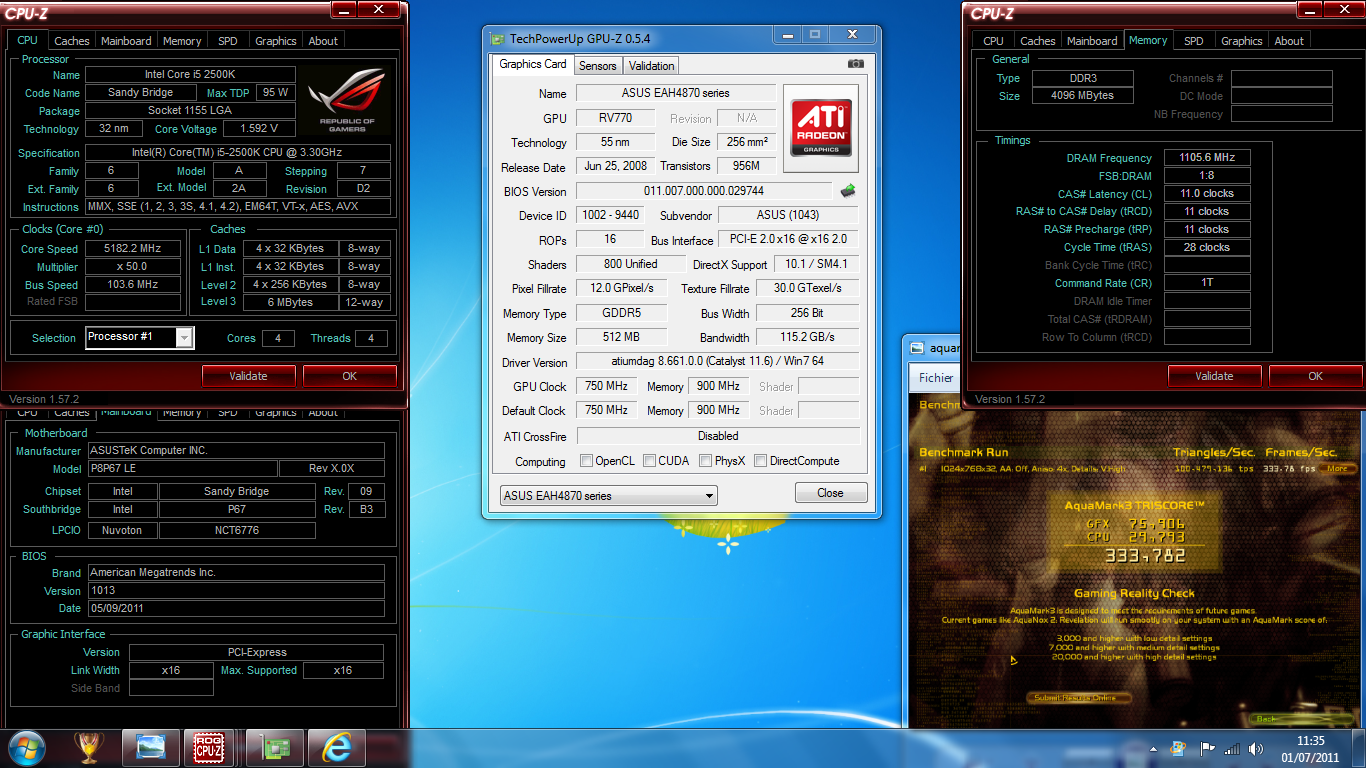The image size is (1366, 768).
Task: Open Graphics tab in left CPU-Z window
Action: point(276,41)
